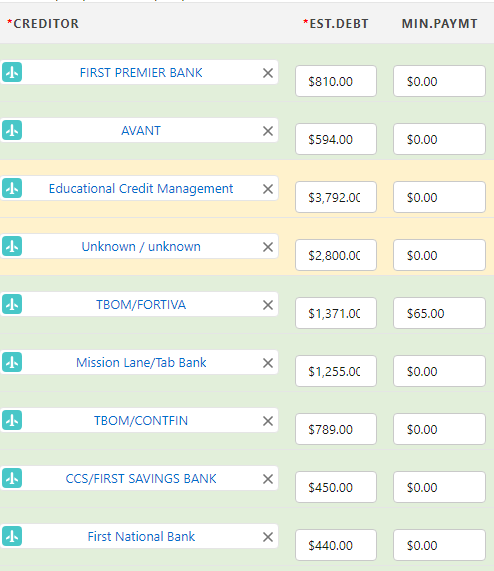Image resolution: width=494 pixels, height=571 pixels.
Task: Open the Mission Lane/Tab Bank creditor field
Action: (141, 362)
